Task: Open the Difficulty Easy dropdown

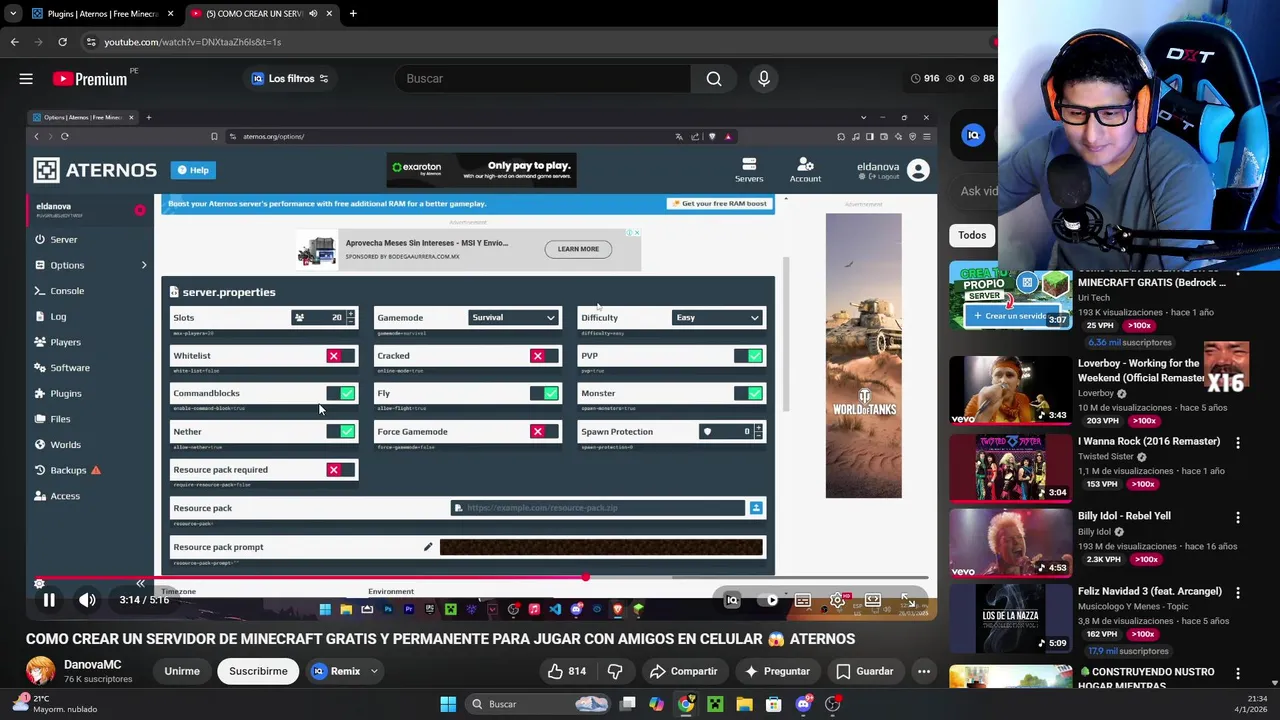Action: point(717,318)
